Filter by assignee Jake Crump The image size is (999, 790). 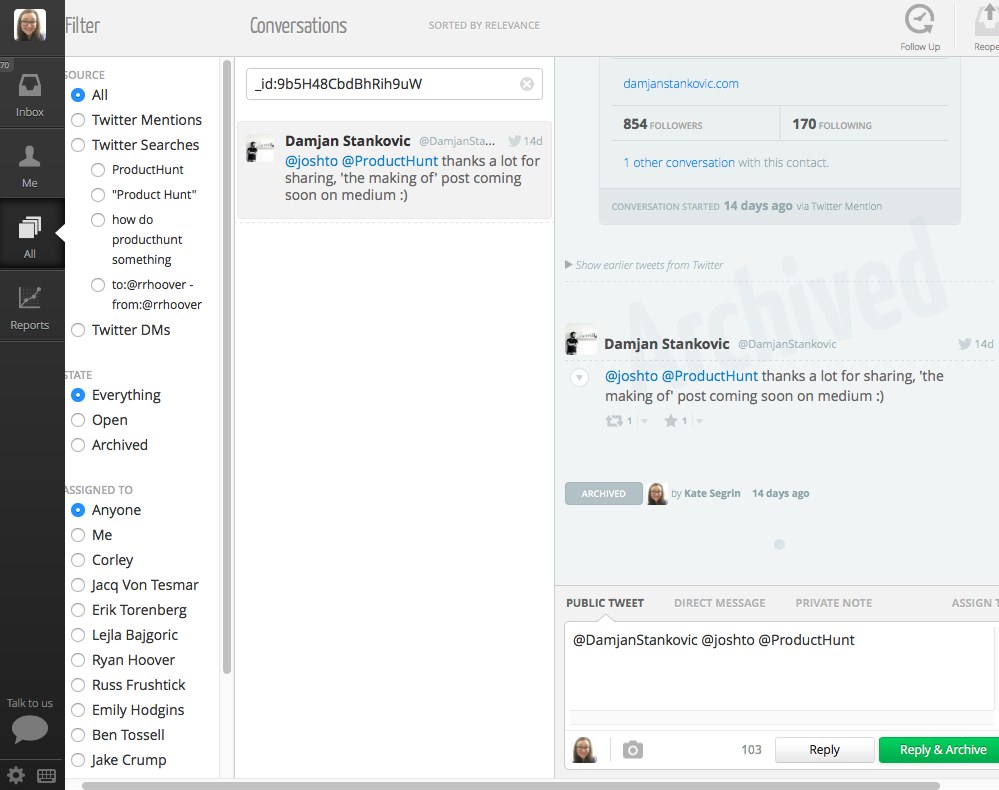coord(78,759)
